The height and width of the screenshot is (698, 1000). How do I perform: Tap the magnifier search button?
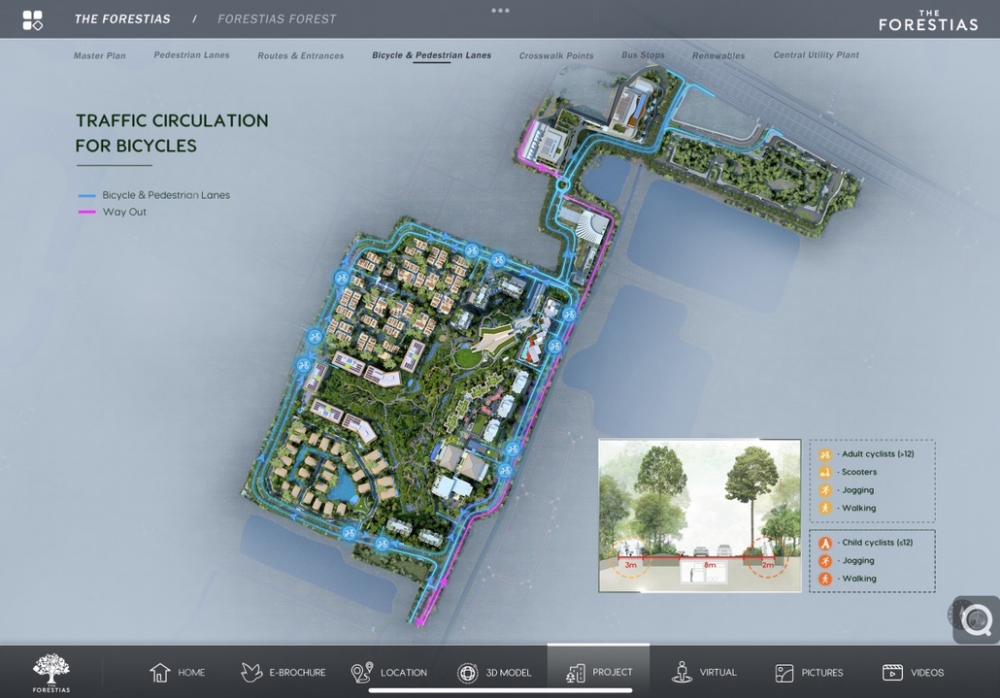975,620
